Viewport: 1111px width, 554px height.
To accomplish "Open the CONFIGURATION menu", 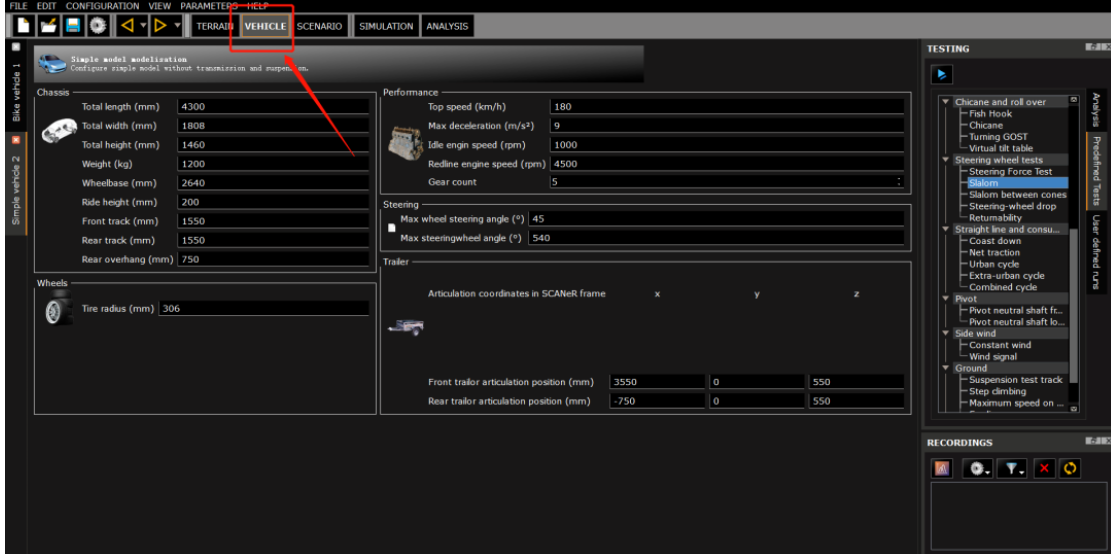I will pyautogui.click(x=102, y=6).
